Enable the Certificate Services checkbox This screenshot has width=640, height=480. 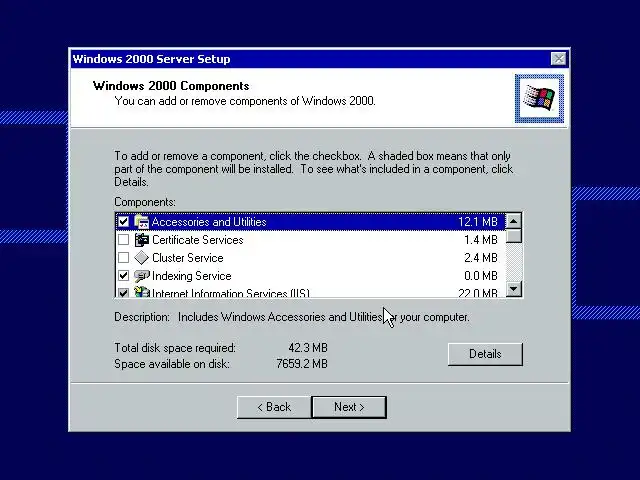pyautogui.click(x=123, y=240)
